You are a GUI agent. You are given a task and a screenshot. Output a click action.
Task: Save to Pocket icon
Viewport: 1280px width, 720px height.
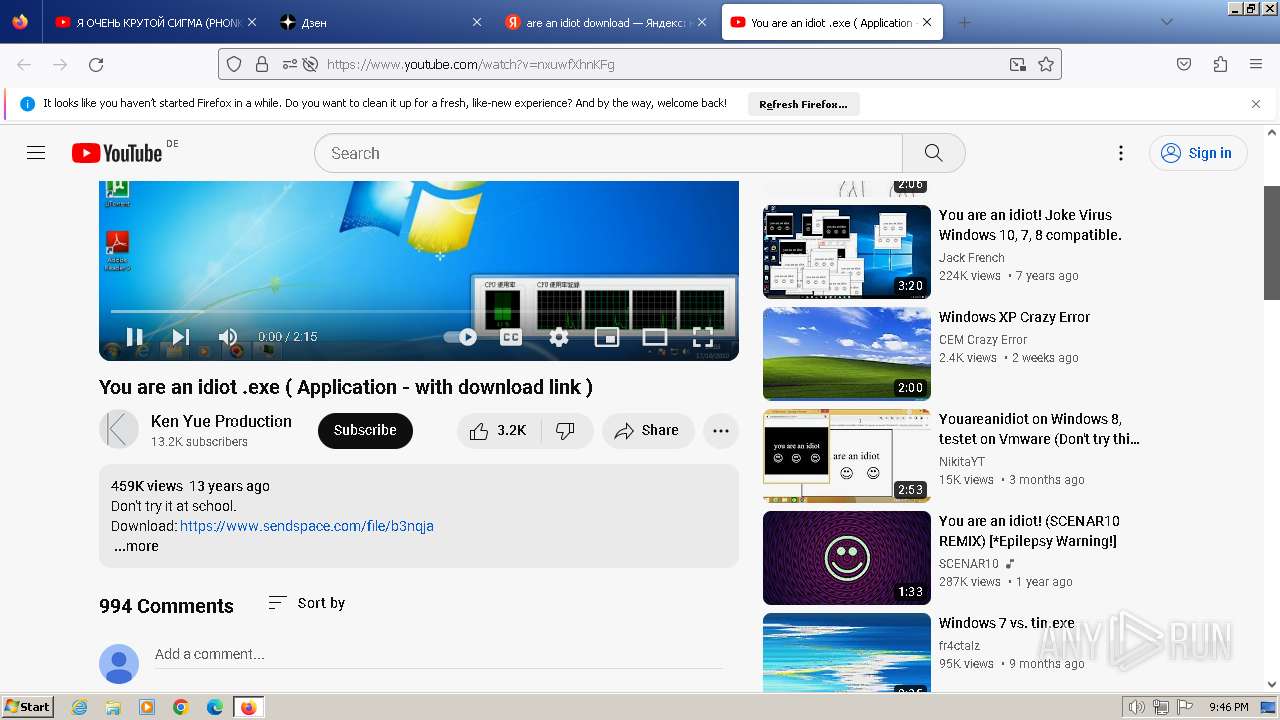(1184, 64)
